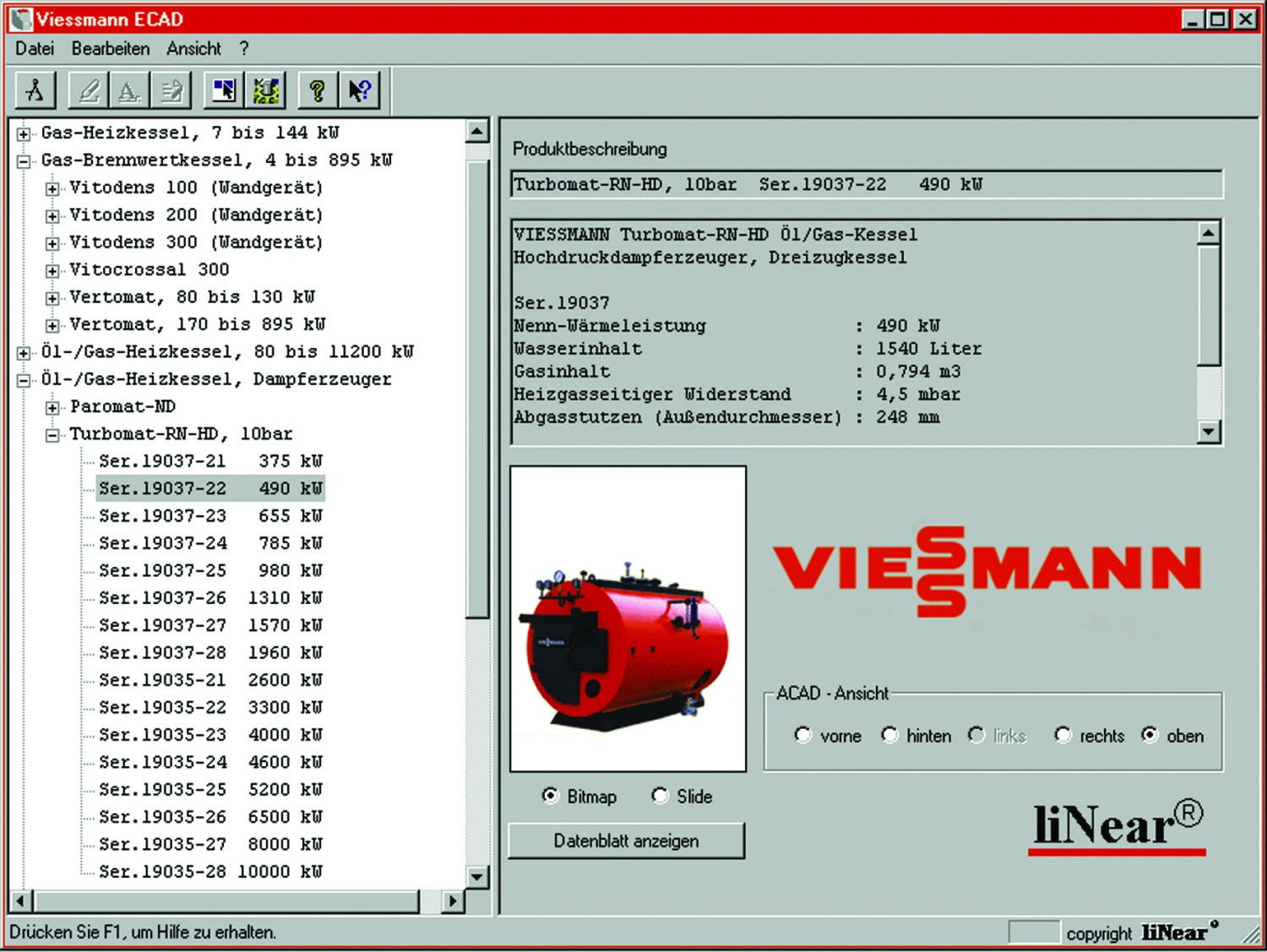
Task: Click the Paromat-ND tree label
Action: (x=122, y=406)
